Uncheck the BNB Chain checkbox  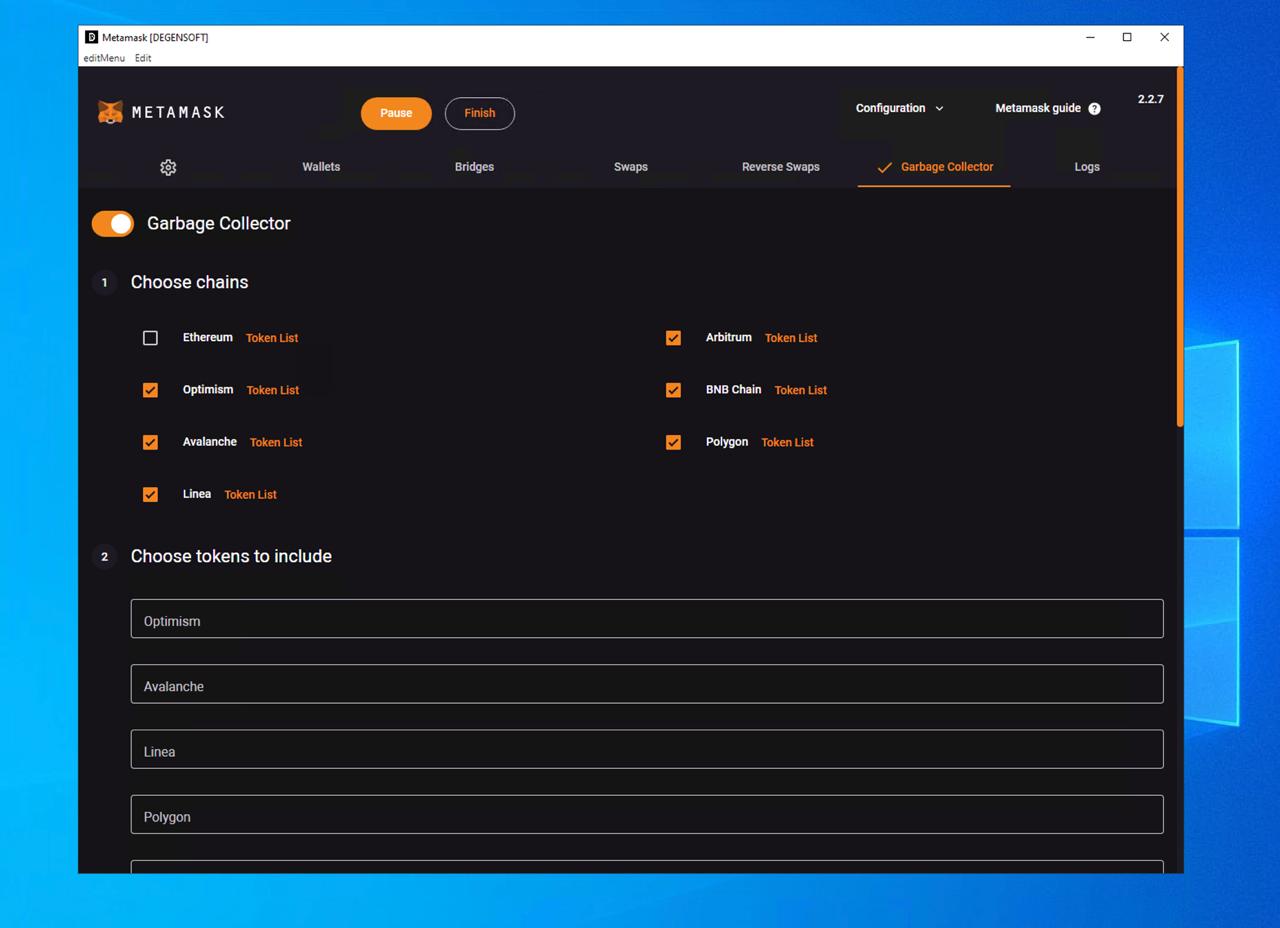click(x=673, y=390)
